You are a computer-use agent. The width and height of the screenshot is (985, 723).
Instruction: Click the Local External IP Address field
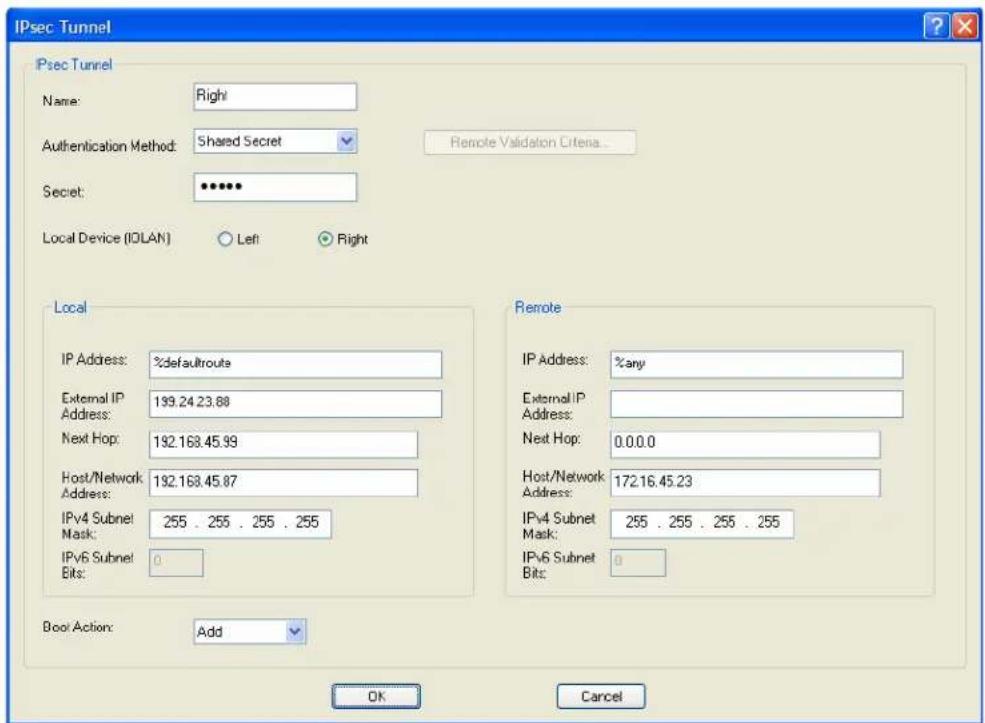(295, 404)
